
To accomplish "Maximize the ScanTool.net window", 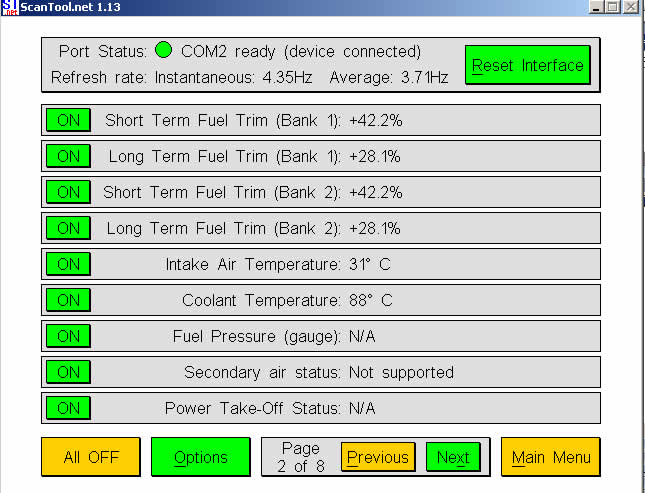I will tap(613, 6).
